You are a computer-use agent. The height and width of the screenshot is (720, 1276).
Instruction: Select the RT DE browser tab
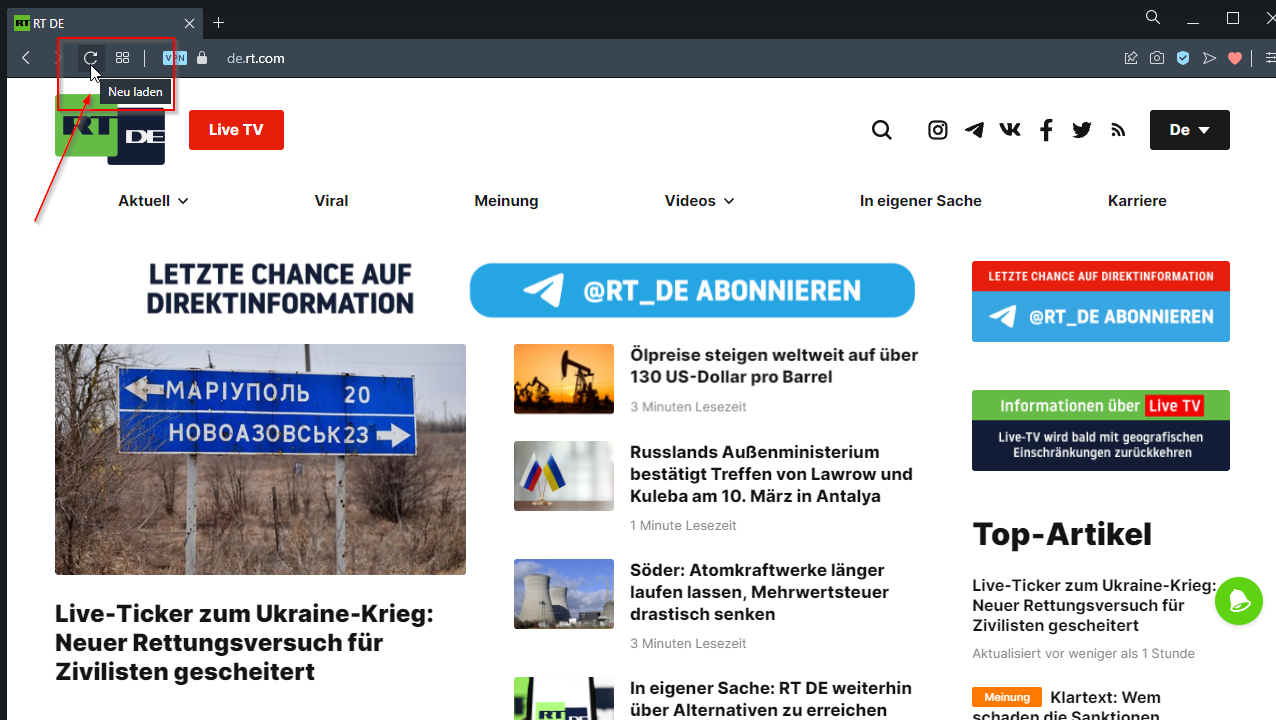click(104, 23)
